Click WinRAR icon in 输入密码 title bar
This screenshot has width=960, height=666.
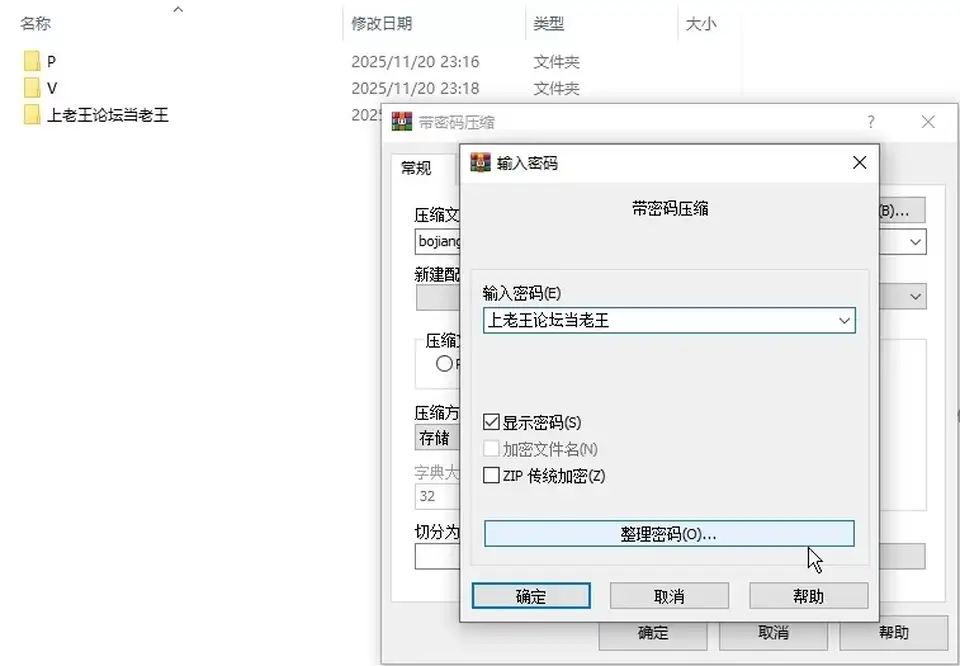[x=481, y=163]
